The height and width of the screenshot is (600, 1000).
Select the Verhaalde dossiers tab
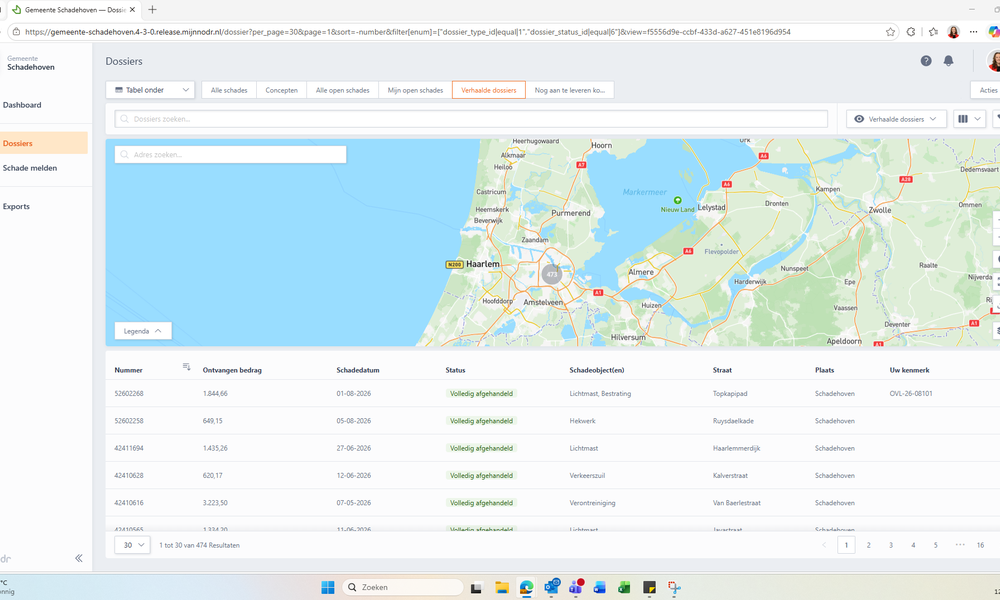point(489,90)
